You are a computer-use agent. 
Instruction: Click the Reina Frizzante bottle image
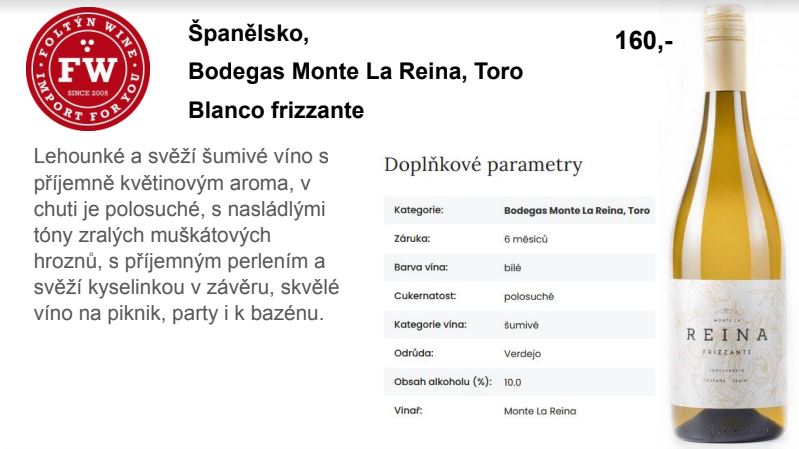point(730,223)
